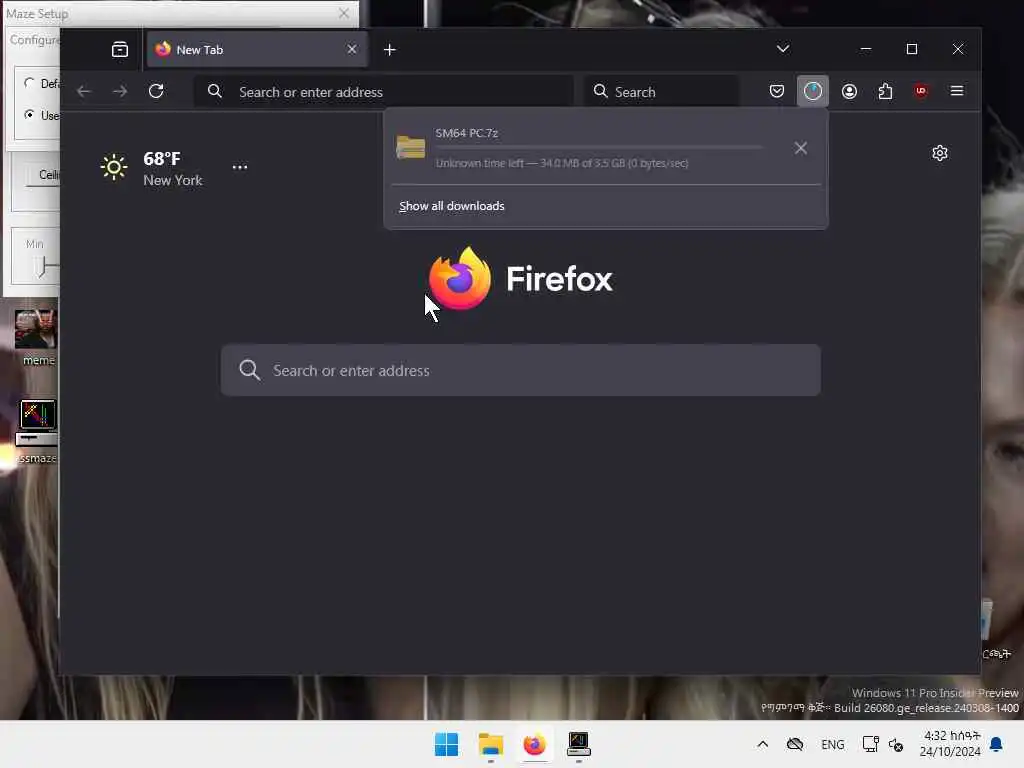Screen dimensions: 1024x768
Task: Save page to Pocket icon
Action: (776, 91)
